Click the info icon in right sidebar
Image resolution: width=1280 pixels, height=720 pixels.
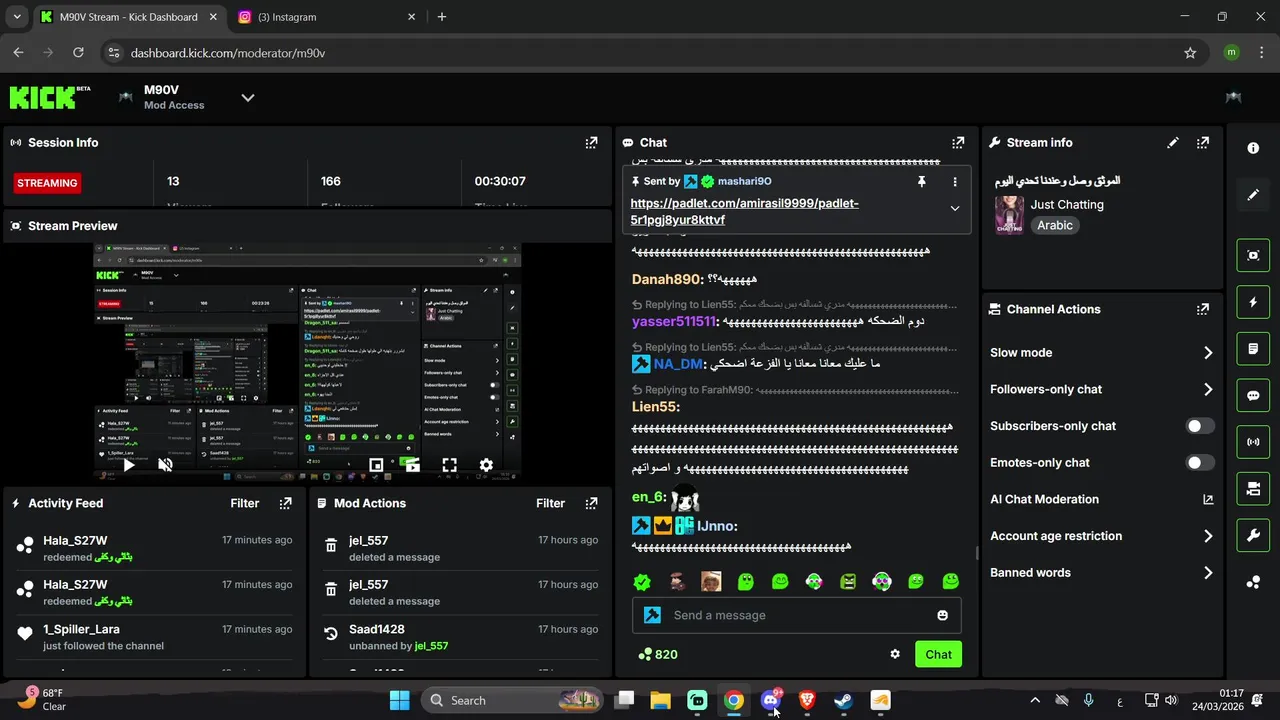(x=1253, y=148)
